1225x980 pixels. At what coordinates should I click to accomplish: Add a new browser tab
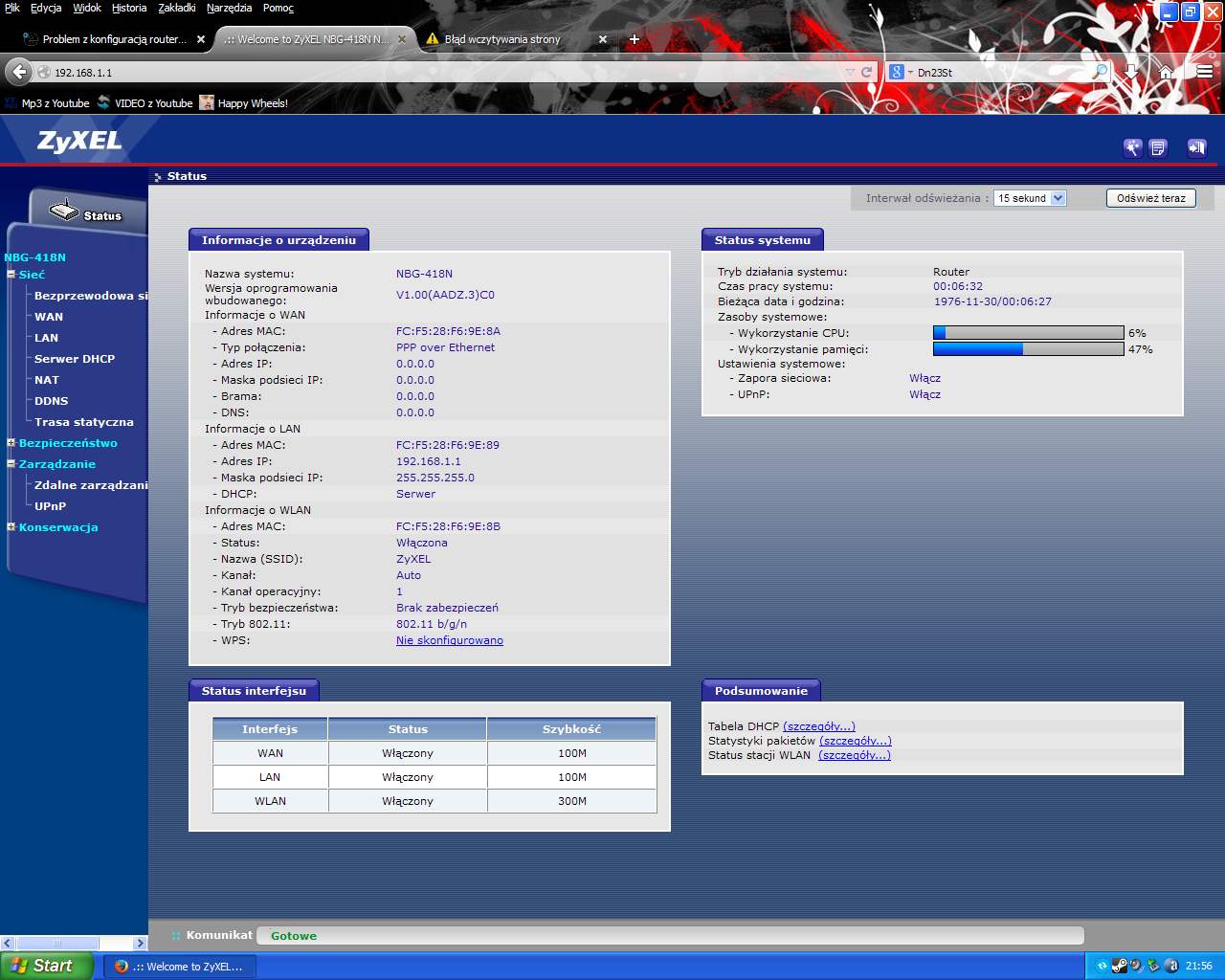(634, 39)
